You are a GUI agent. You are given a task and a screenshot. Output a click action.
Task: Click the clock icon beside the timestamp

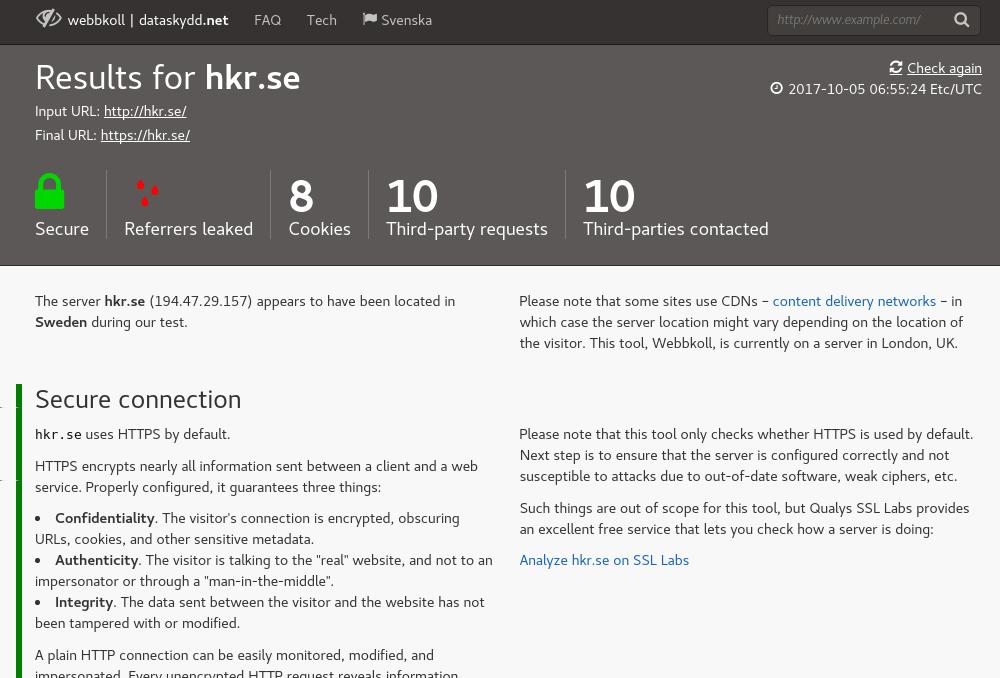click(776, 88)
